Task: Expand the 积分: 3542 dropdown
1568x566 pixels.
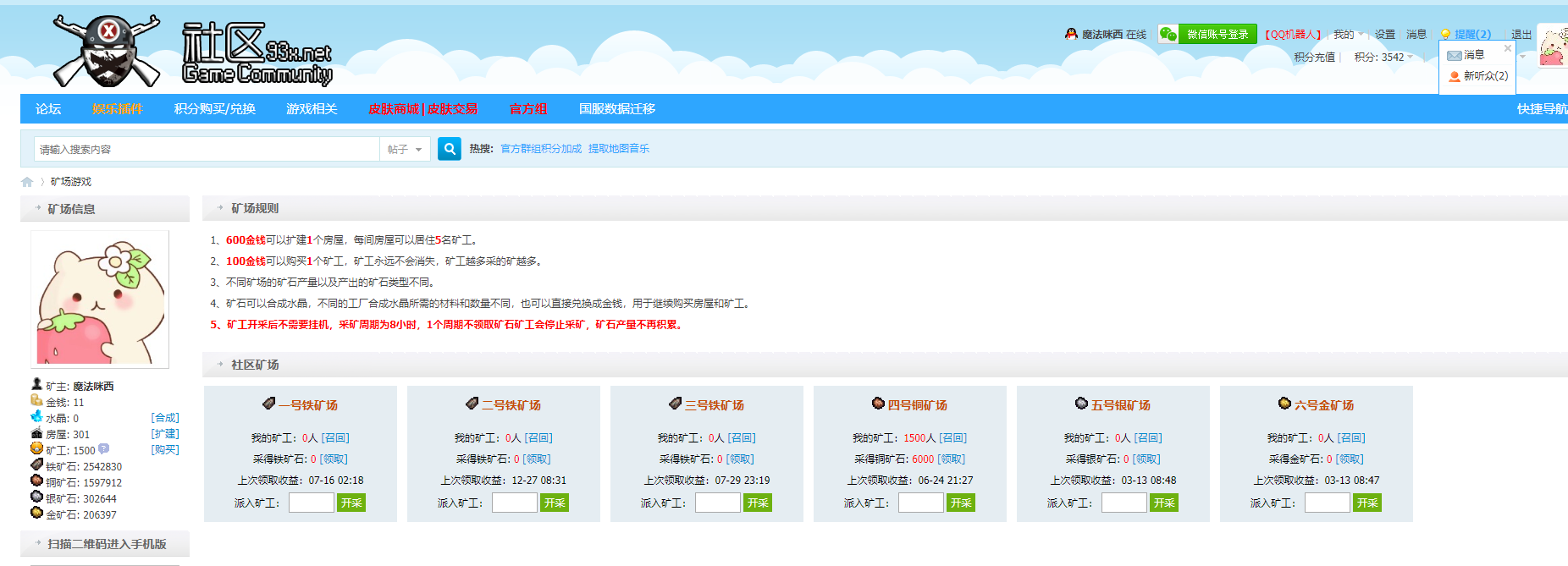Action: 1383,58
